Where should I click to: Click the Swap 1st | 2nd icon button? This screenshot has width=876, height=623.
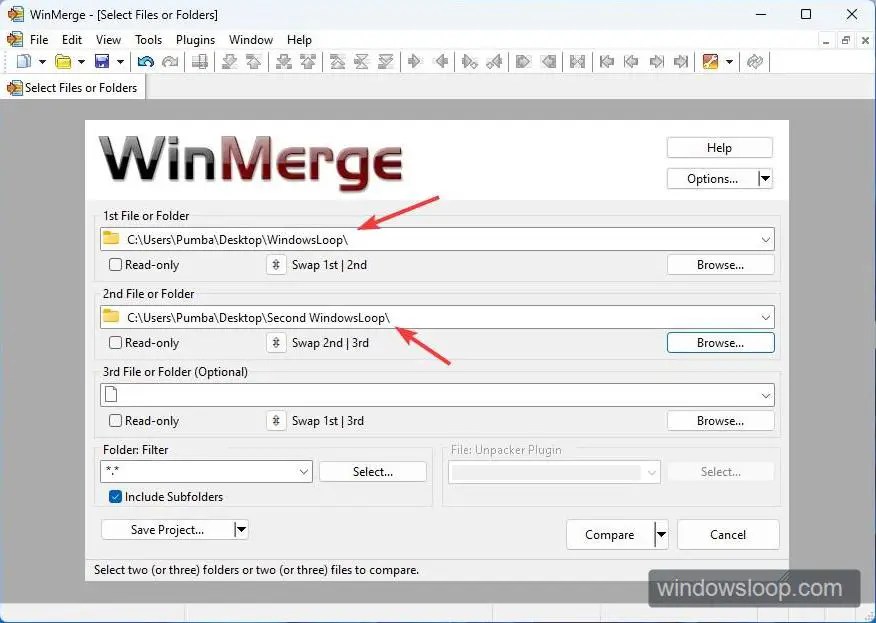276,265
